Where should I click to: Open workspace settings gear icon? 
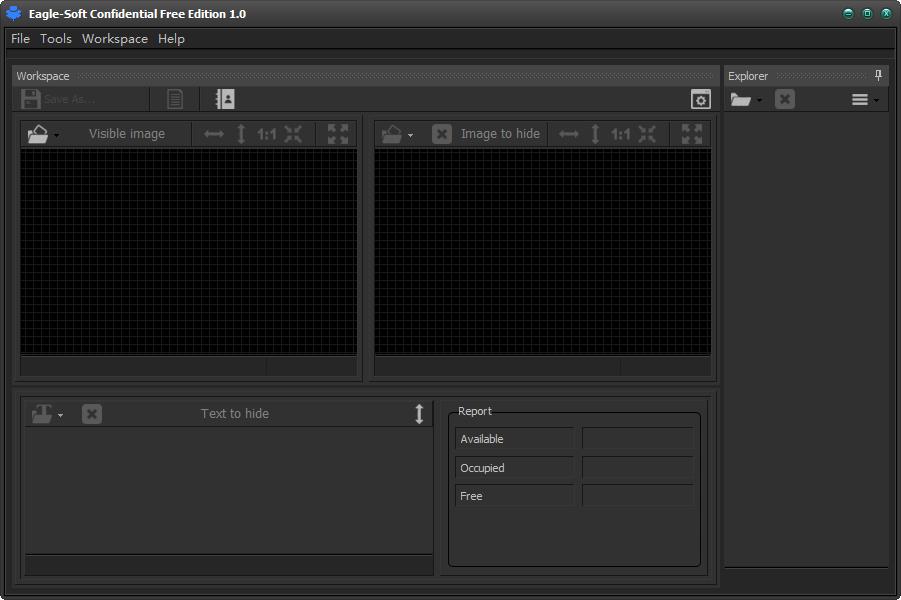701,99
